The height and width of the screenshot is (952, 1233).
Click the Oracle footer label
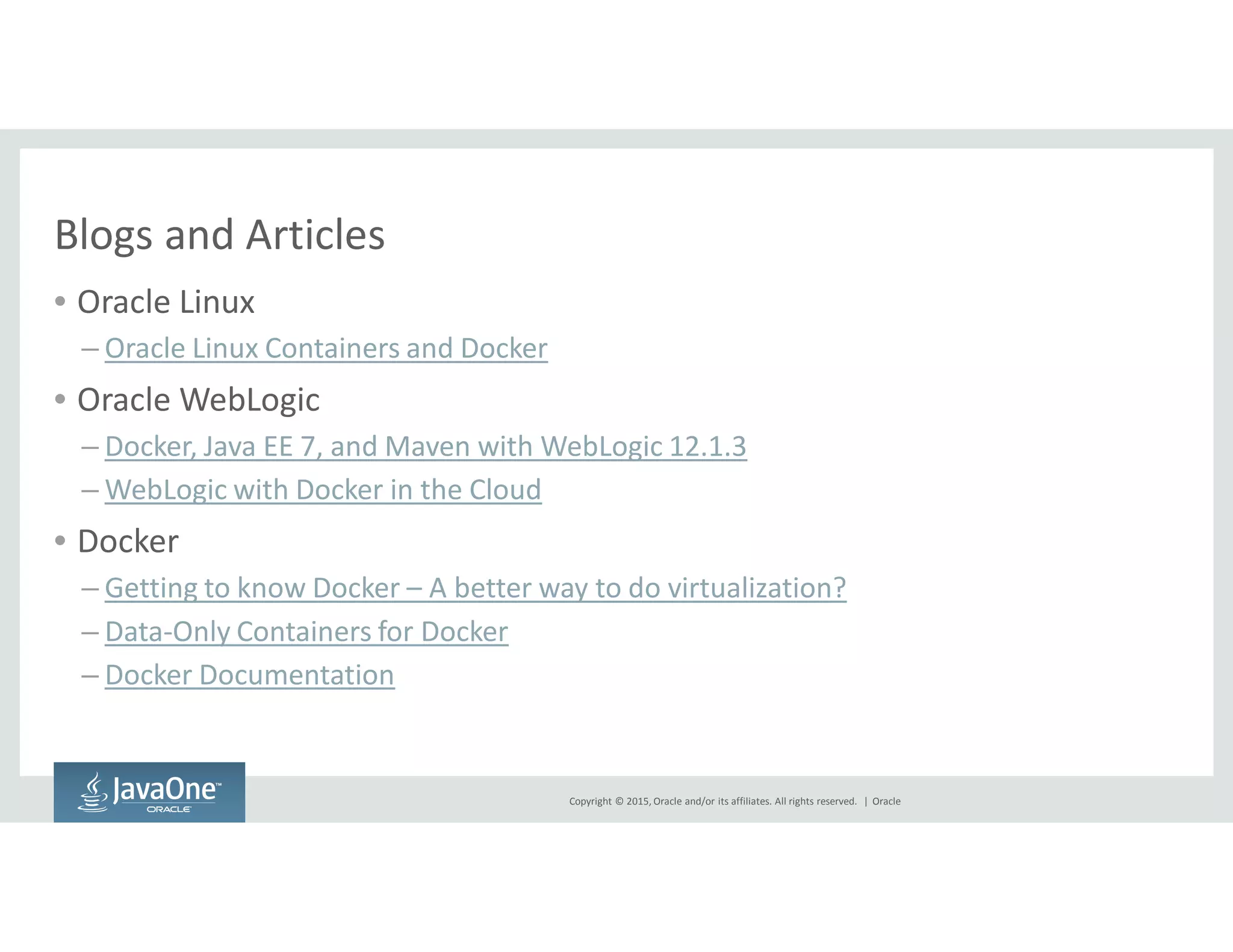886,802
